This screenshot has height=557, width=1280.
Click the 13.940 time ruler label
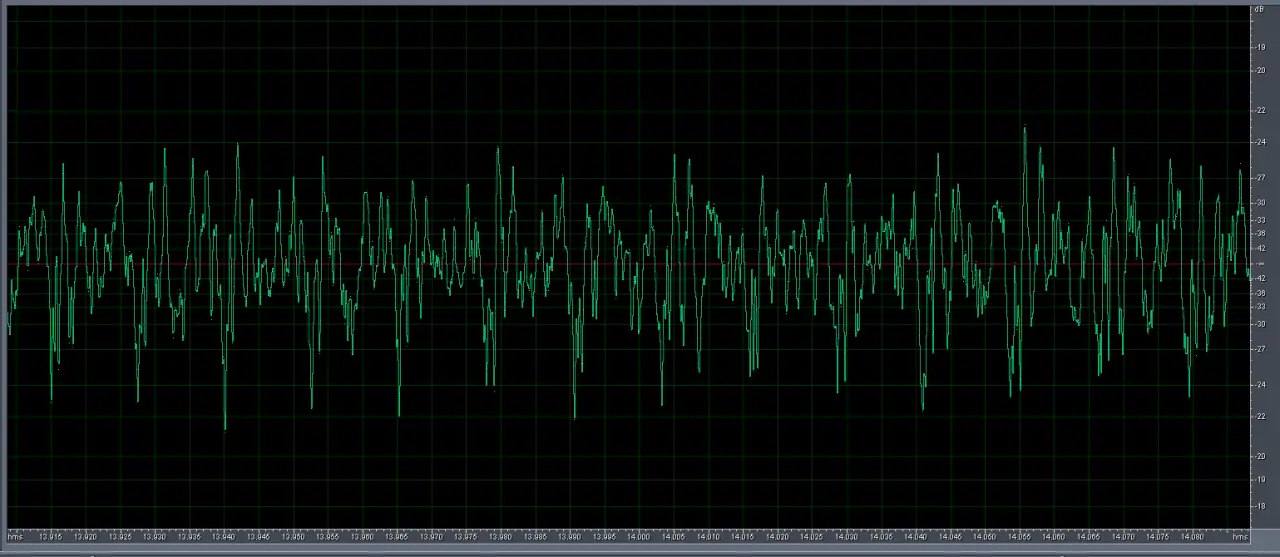pyautogui.click(x=224, y=537)
